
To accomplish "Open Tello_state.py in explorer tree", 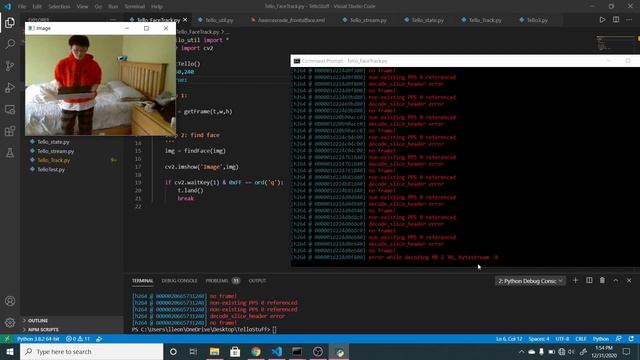I will (x=53, y=142).
